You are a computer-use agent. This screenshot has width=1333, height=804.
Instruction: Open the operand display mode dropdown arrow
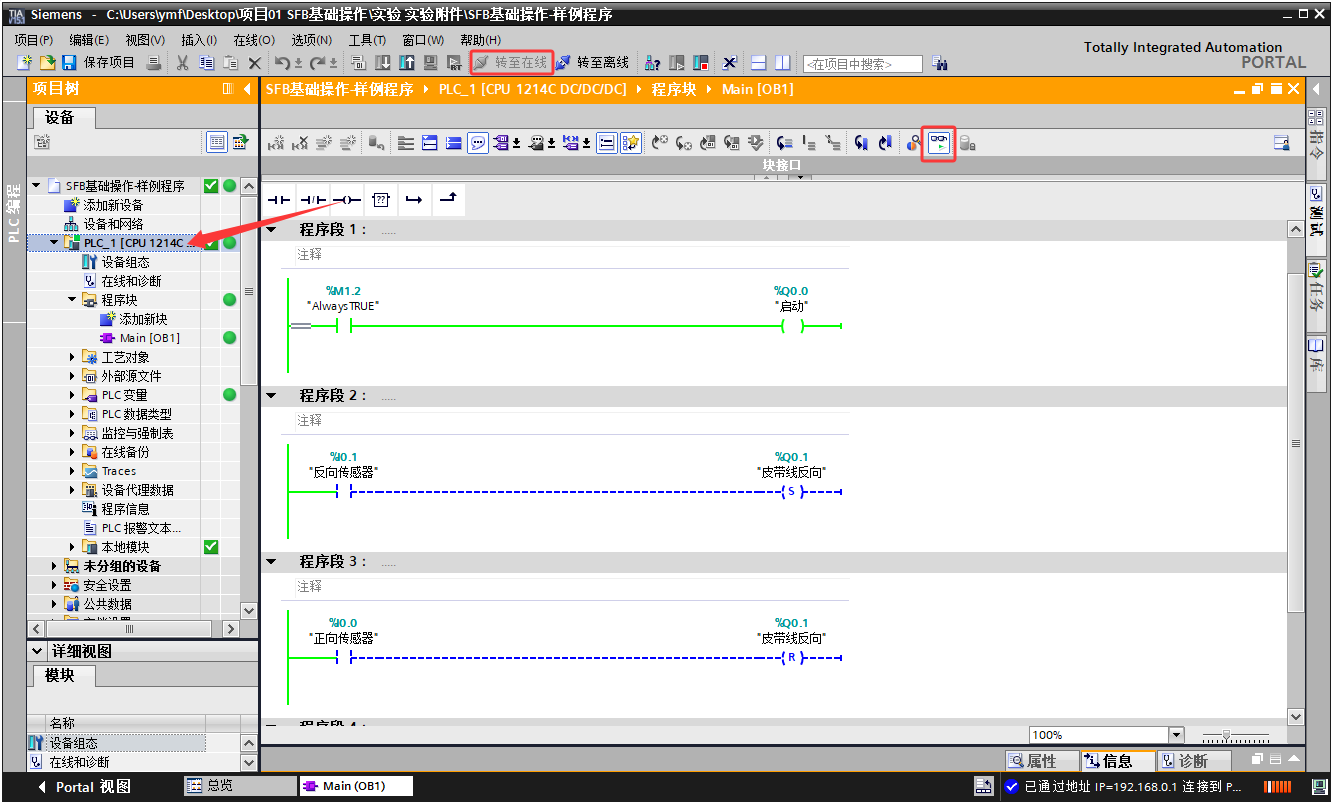point(516,144)
